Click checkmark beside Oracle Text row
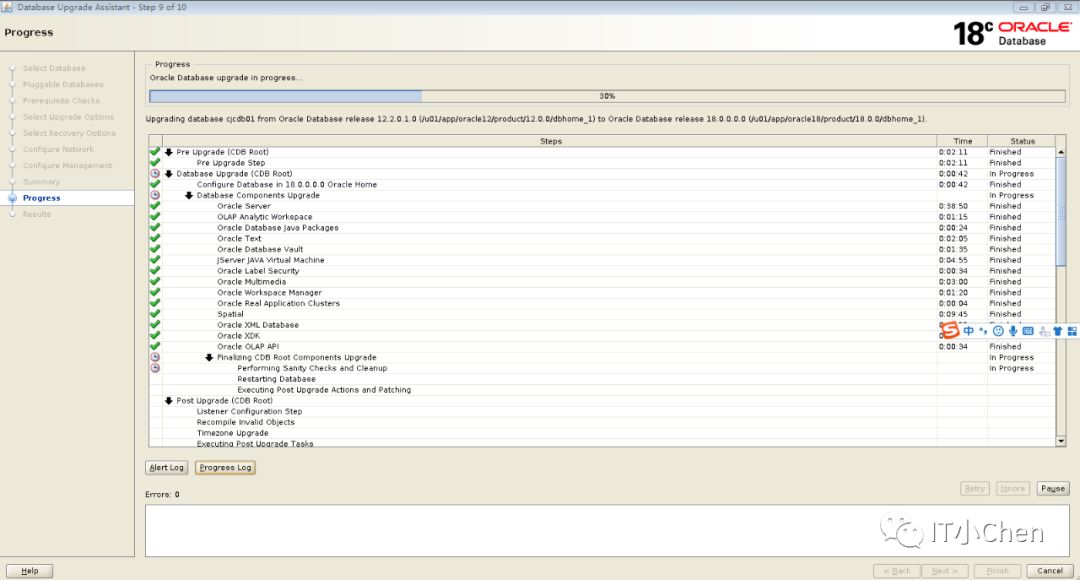The width and height of the screenshot is (1080, 580). point(155,238)
